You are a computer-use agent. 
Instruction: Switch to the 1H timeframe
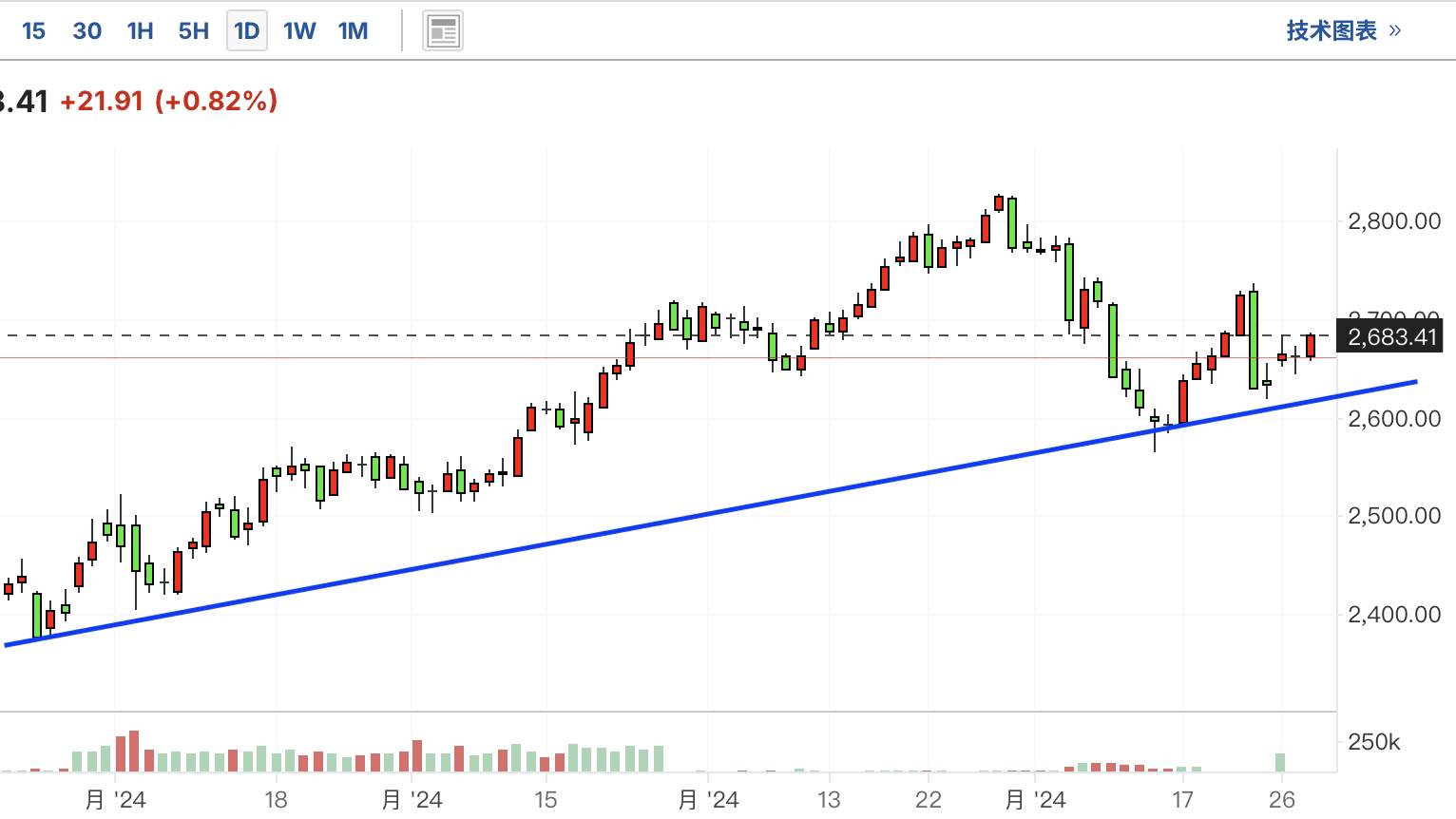pyautogui.click(x=140, y=31)
